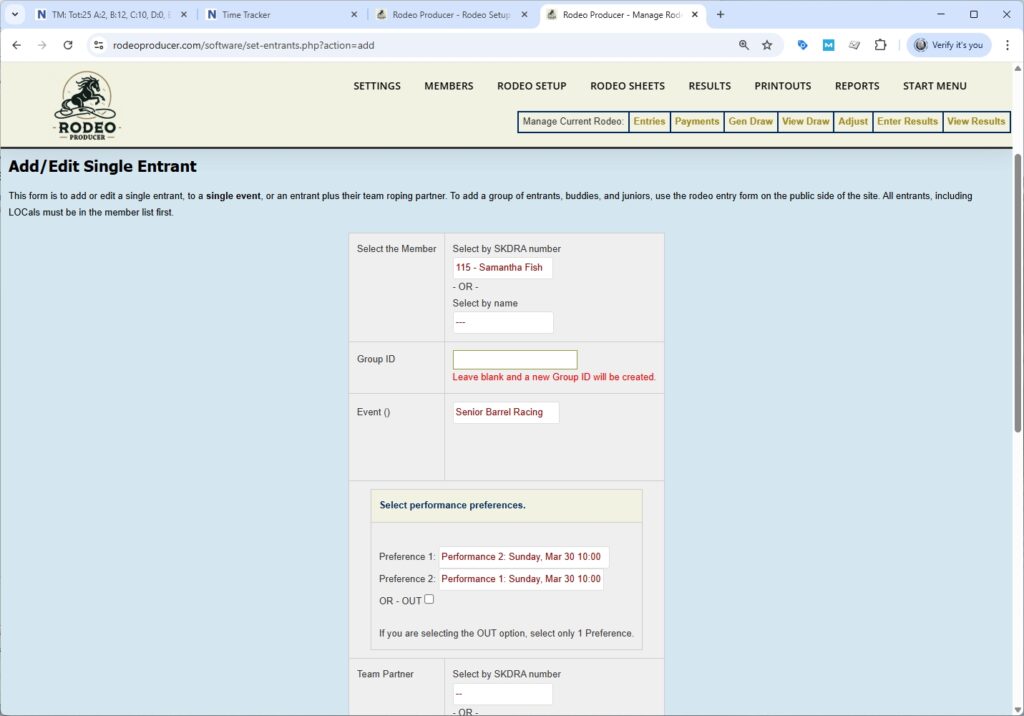
Task: Expand the Preference 1 performance dropdown
Action: 523,557
